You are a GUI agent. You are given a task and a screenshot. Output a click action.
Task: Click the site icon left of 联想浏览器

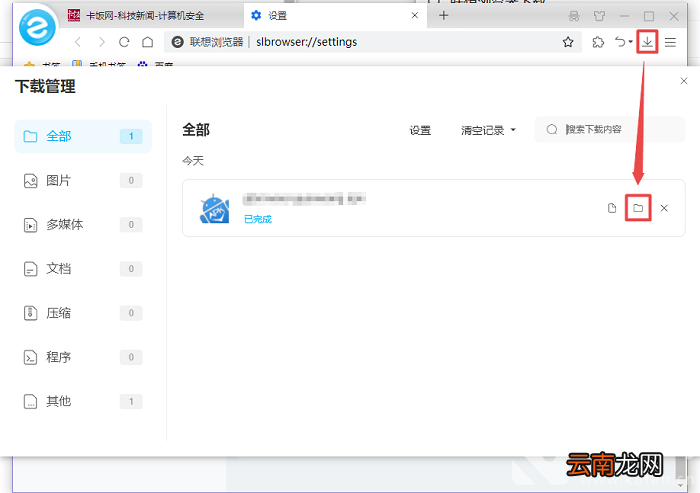tap(178, 42)
